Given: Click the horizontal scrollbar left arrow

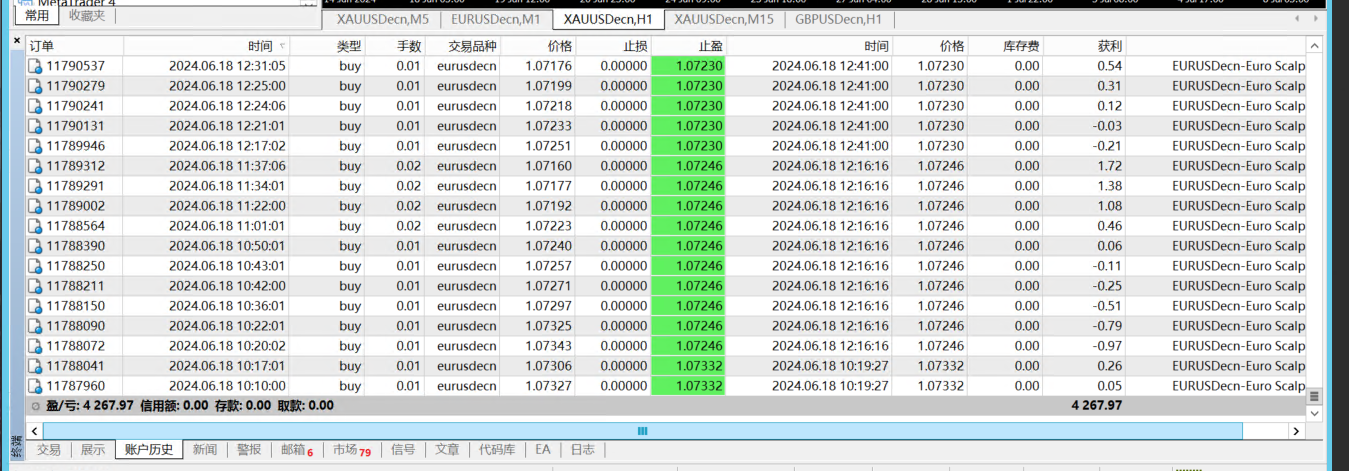Looking at the screenshot, I should (33, 431).
